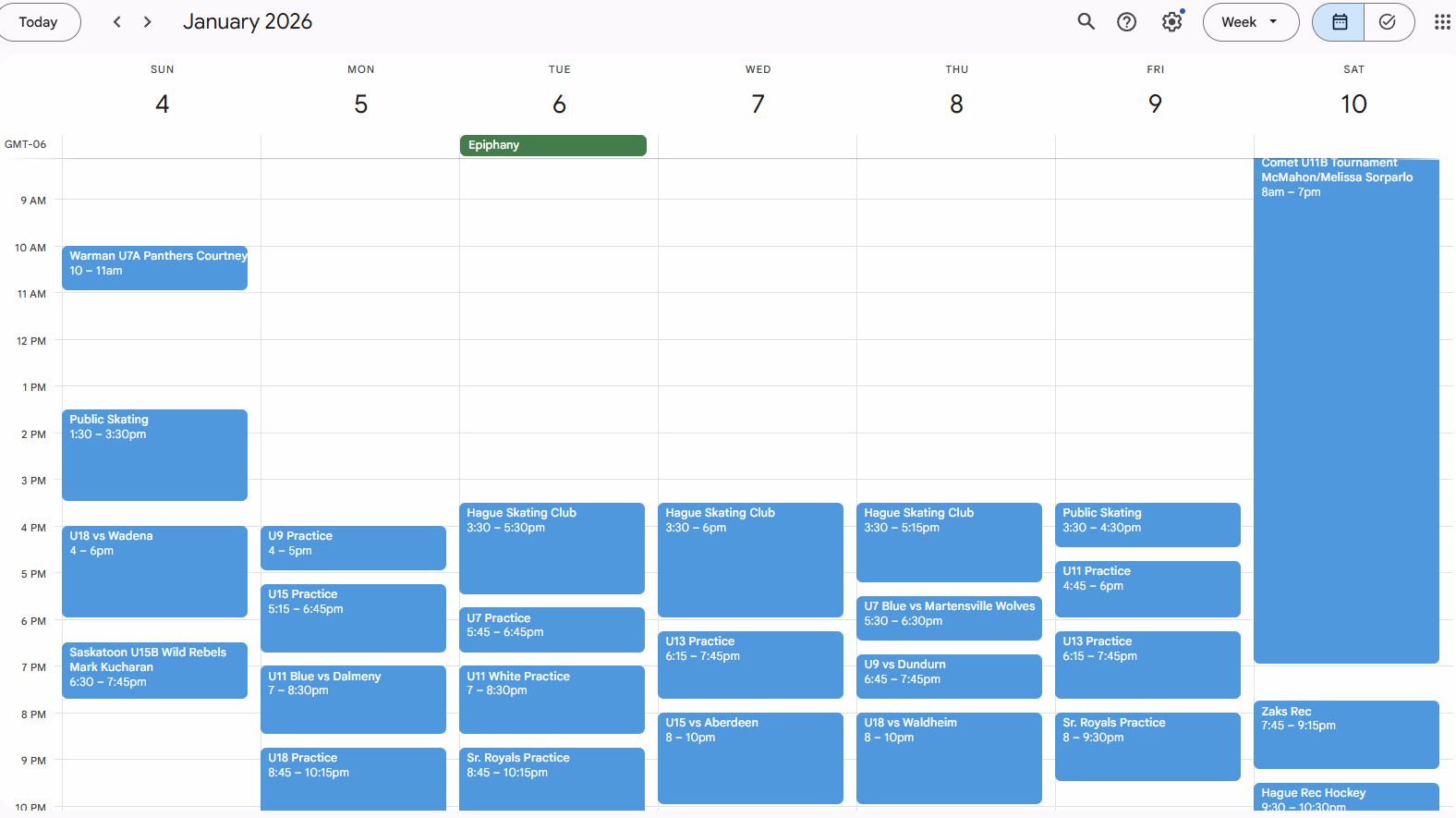Open the Zaks Rec event

(1345, 734)
